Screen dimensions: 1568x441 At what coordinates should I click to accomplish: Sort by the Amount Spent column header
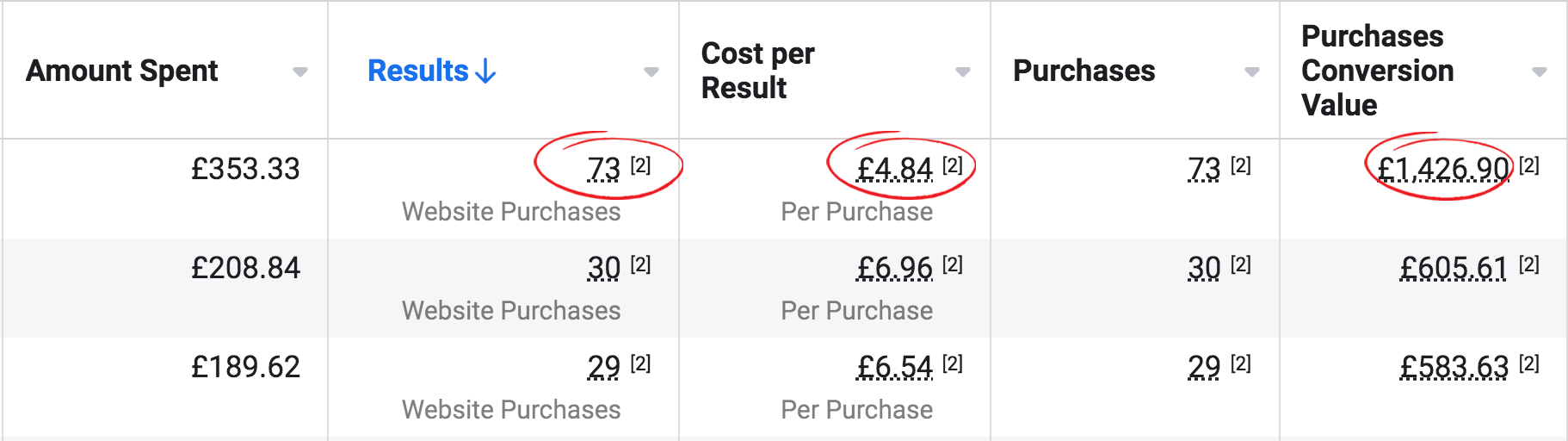[122, 71]
